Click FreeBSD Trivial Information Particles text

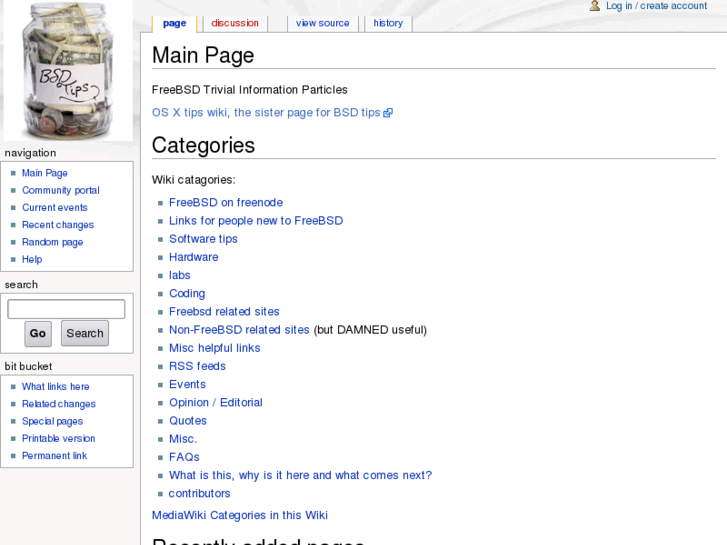249,90
